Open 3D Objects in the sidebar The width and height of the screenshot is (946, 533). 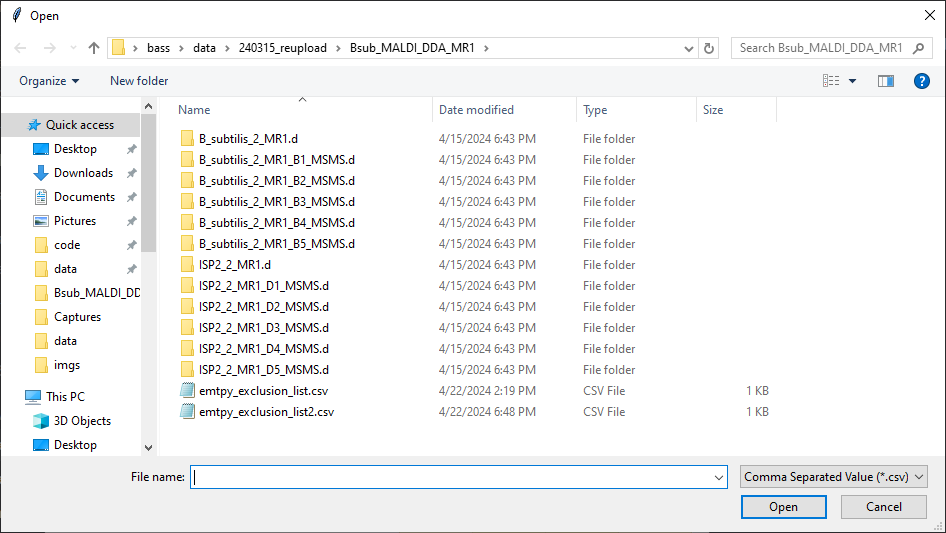[x=82, y=421]
